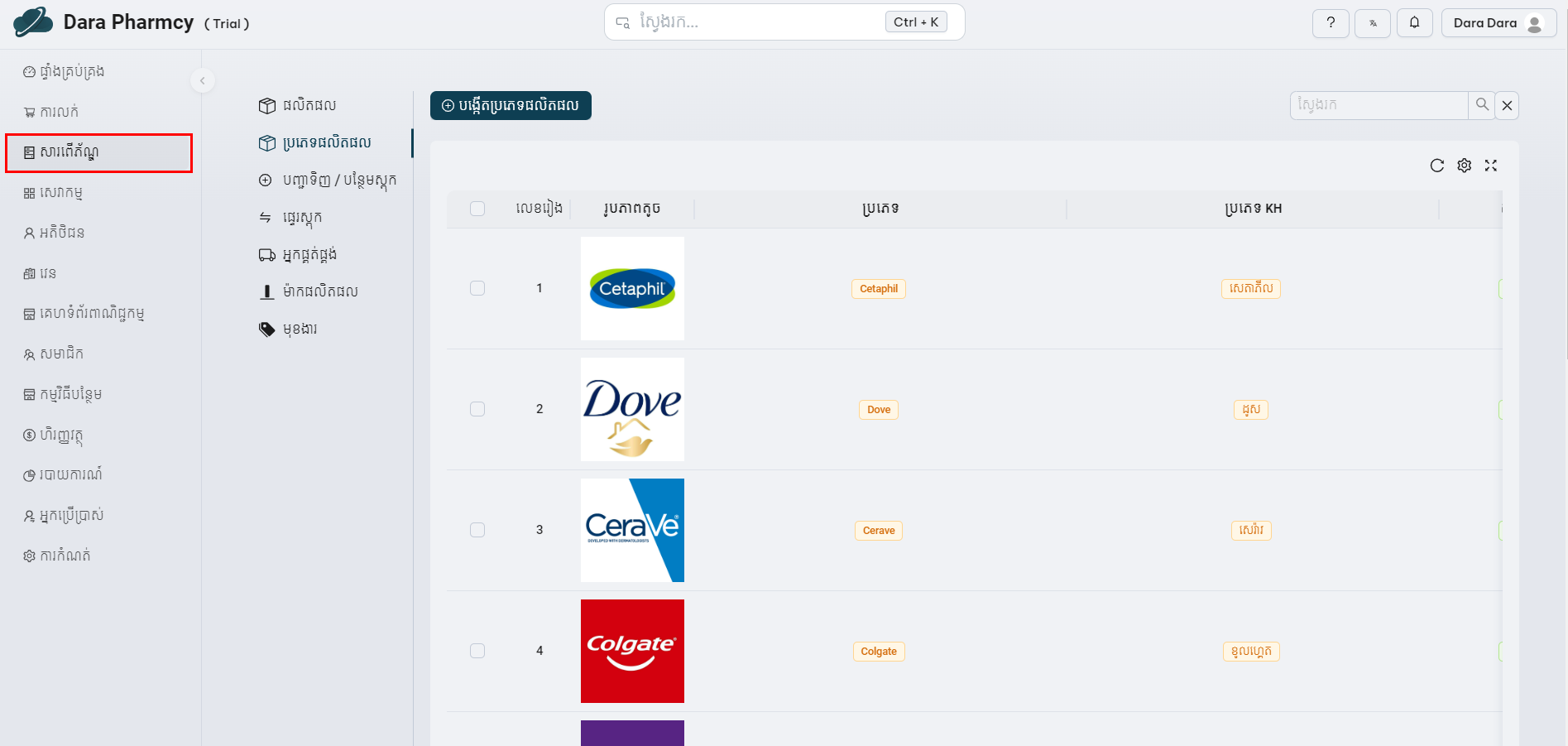Open the CeraVe logo thumbnail
Viewport: 1568px width, 746px height.
click(632, 530)
